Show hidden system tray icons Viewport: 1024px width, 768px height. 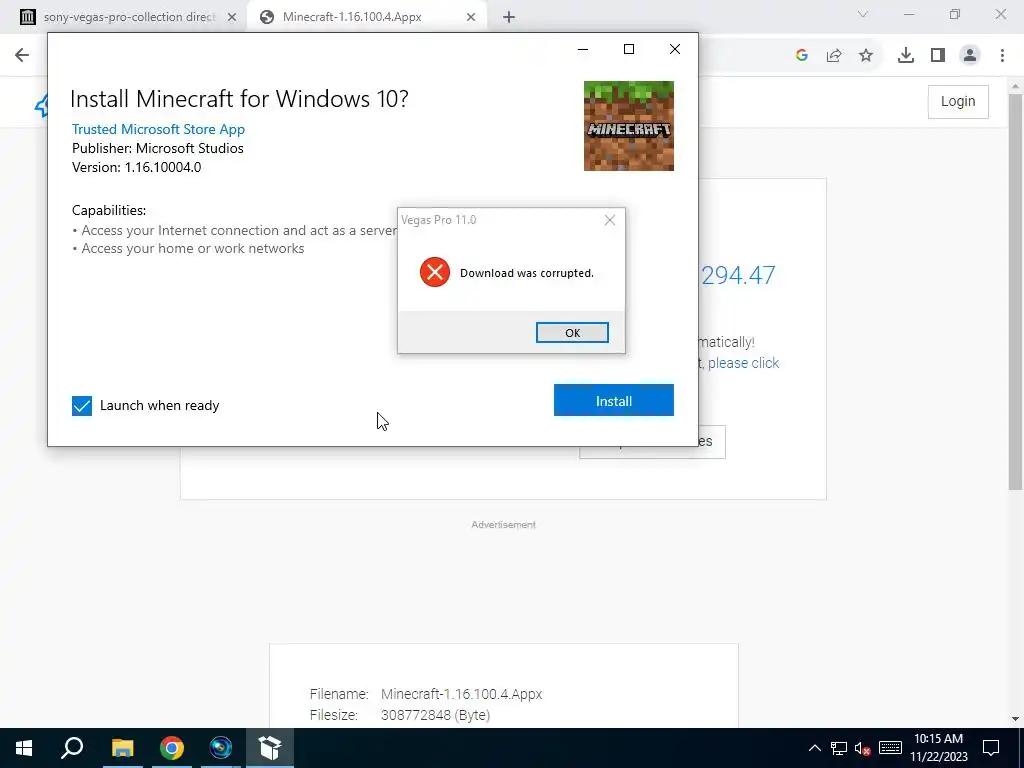(814, 748)
